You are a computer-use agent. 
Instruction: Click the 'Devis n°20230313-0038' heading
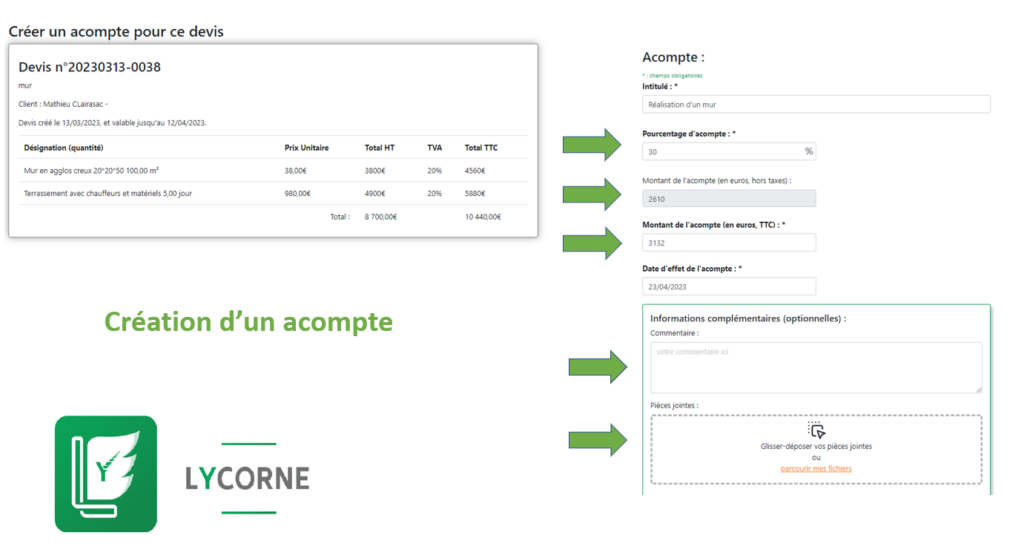tap(89, 67)
